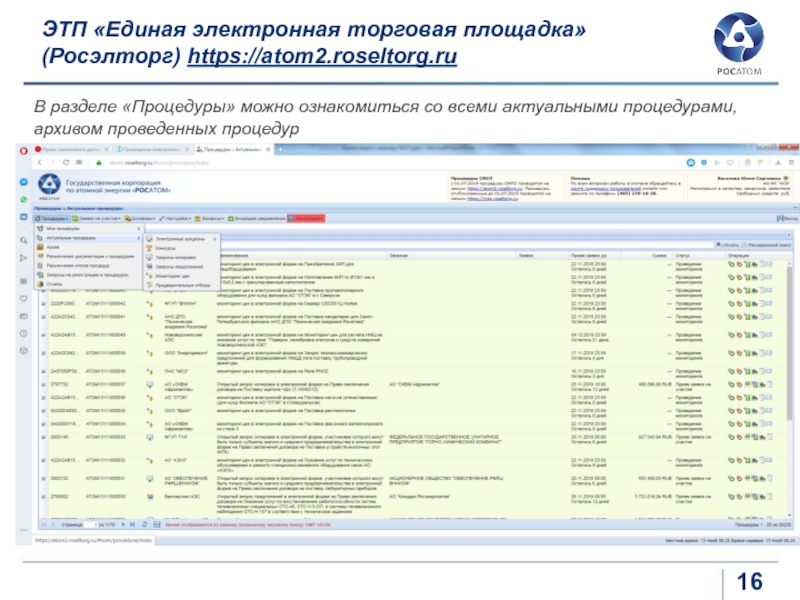The height and width of the screenshot is (600, 800).
Task: Click the 'Центр поддержки пользователей' link
Action: (x=606, y=188)
